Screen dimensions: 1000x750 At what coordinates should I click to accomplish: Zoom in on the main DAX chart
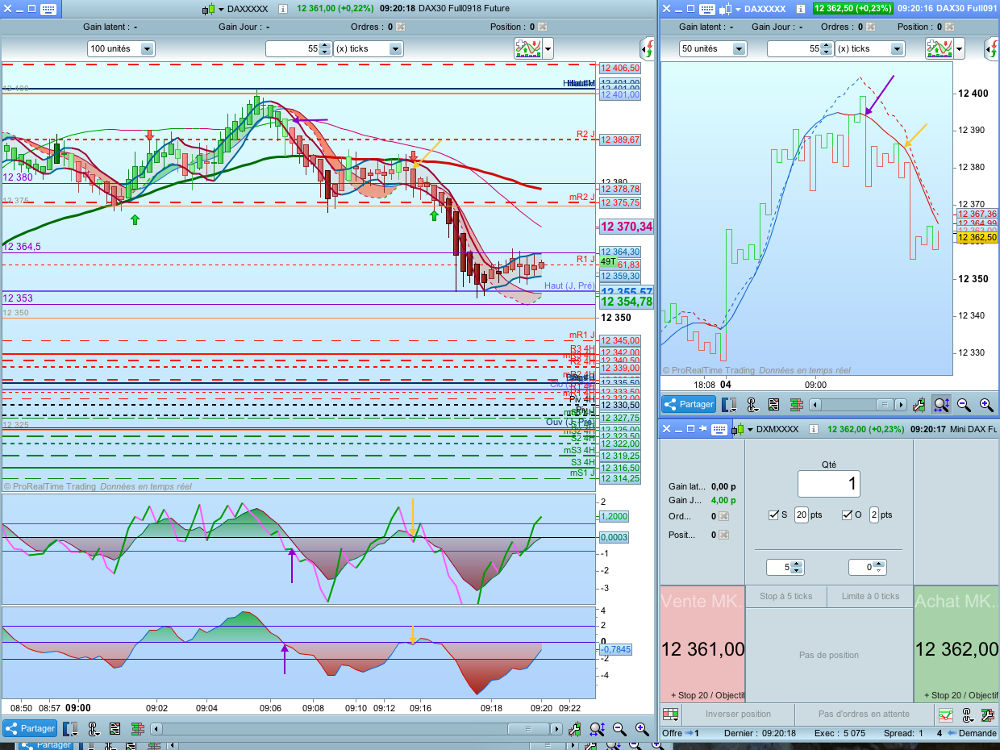(x=642, y=728)
